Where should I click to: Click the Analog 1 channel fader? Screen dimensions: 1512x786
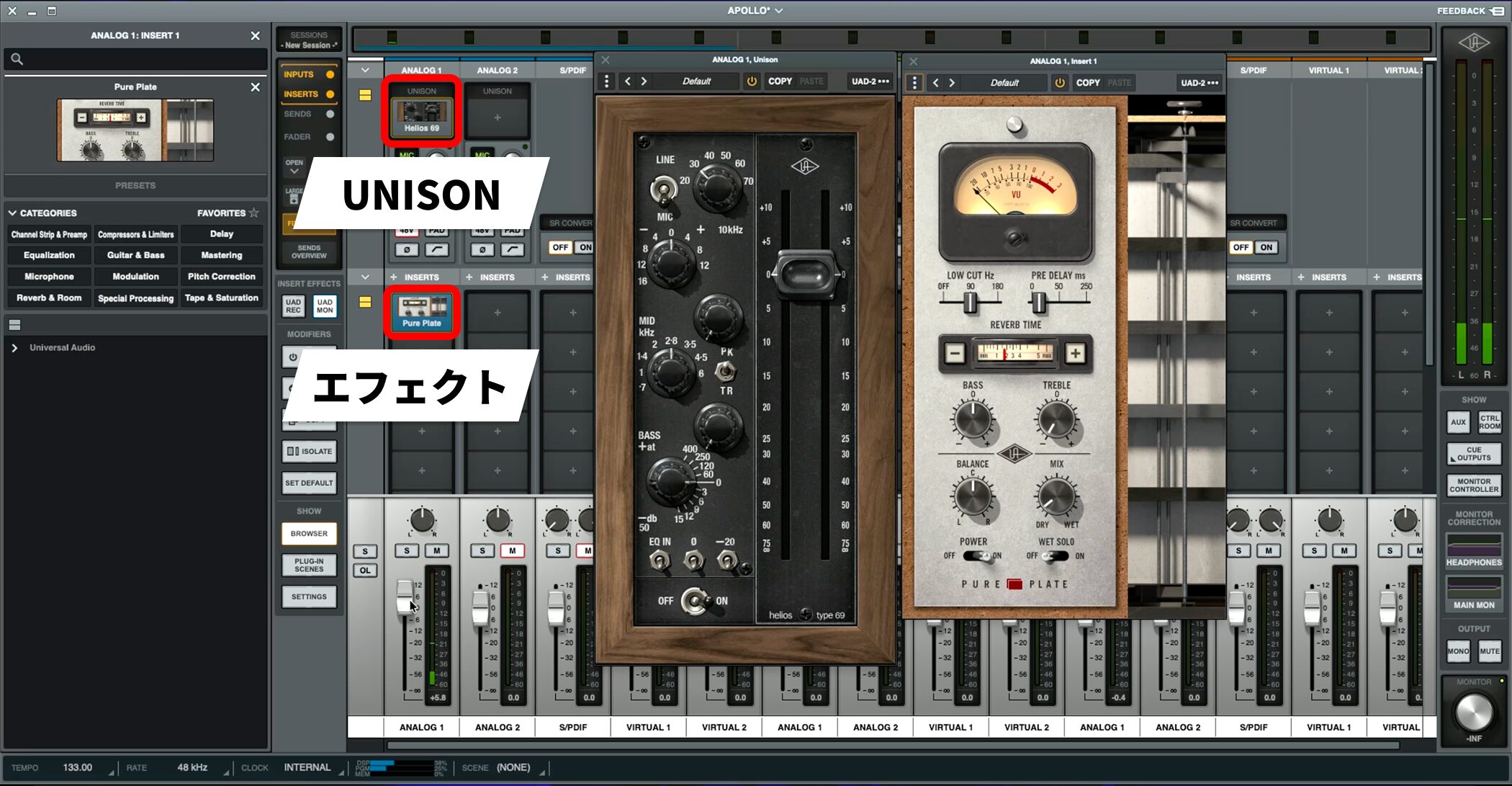pos(405,598)
